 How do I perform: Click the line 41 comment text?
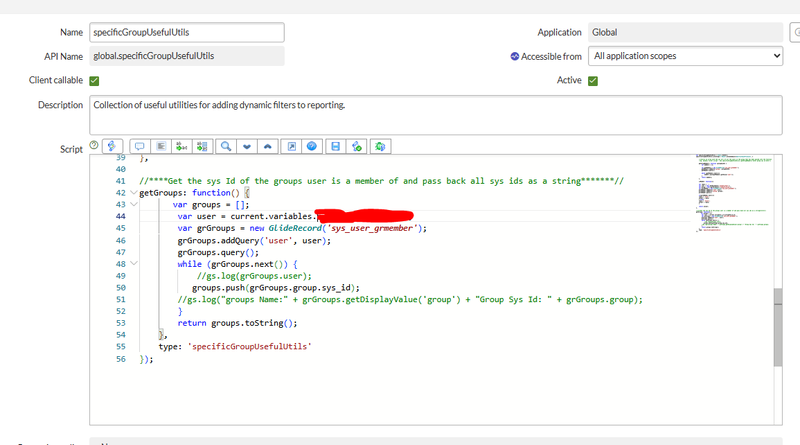(381, 181)
